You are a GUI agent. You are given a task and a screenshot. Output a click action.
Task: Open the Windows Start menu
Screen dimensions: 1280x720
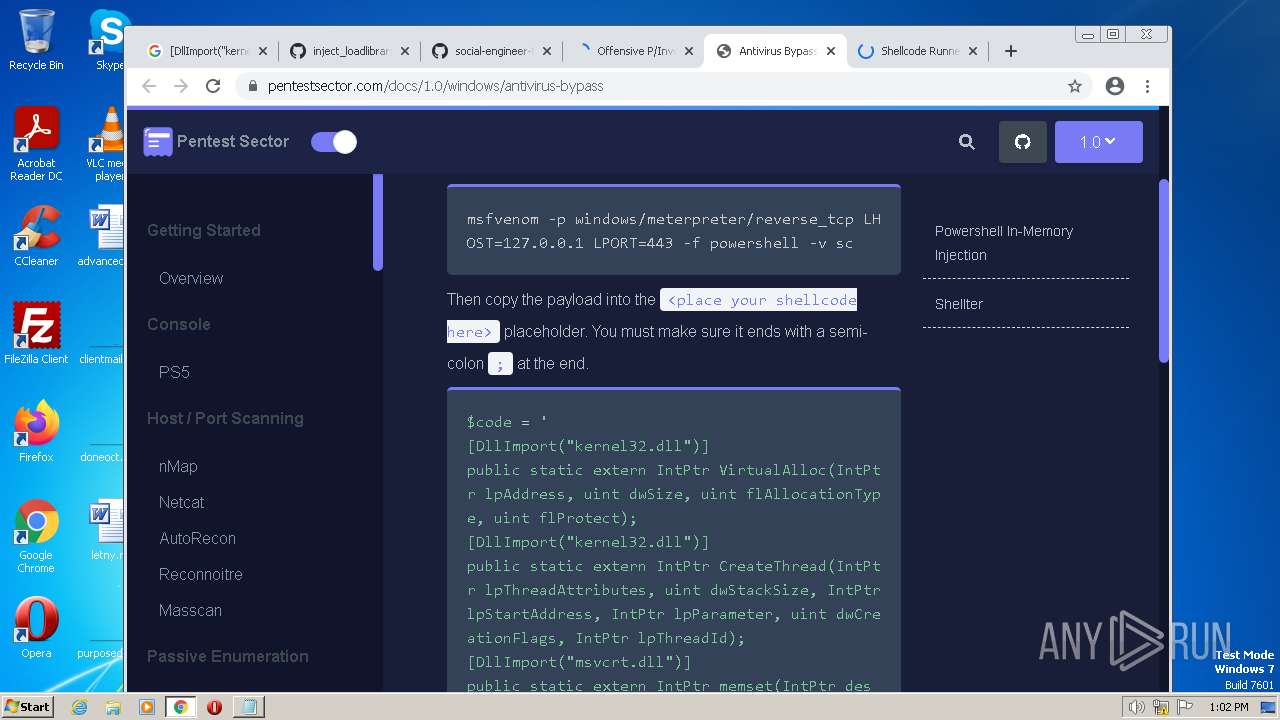(x=28, y=707)
